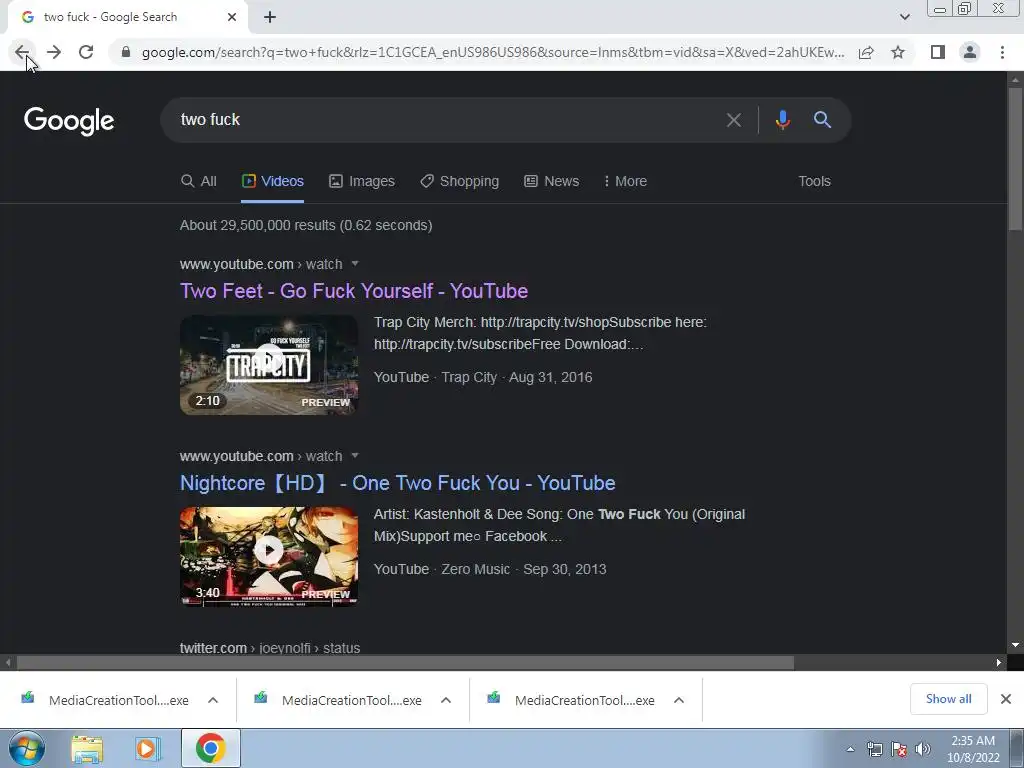Click the vertical page scrollbar thumb
Image resolution: width=1024 pixels, height=768 pixels.
[x=1015, y=158]
